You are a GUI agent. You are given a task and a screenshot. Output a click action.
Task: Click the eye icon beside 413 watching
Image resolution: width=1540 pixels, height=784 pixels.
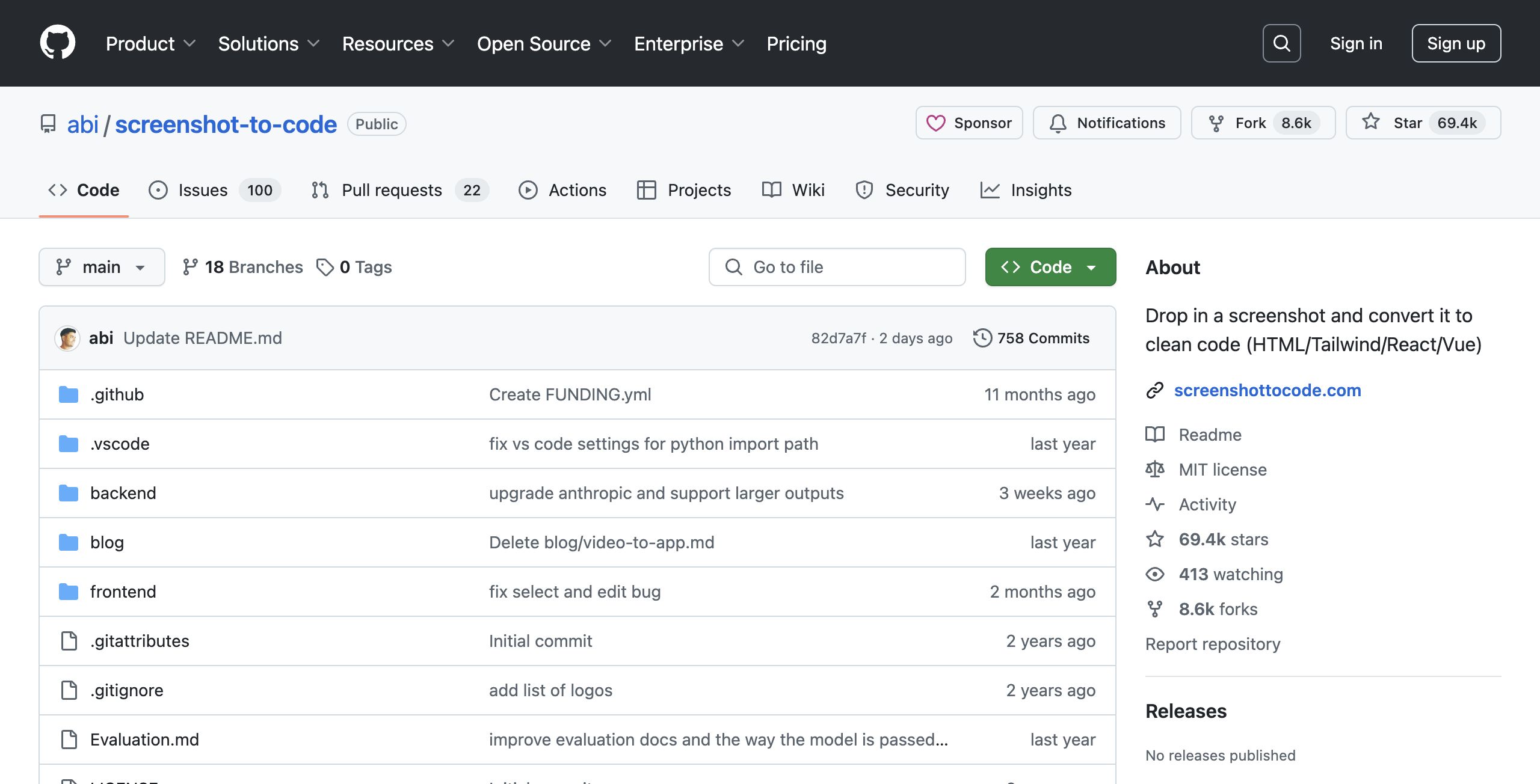click(1154, 574)
